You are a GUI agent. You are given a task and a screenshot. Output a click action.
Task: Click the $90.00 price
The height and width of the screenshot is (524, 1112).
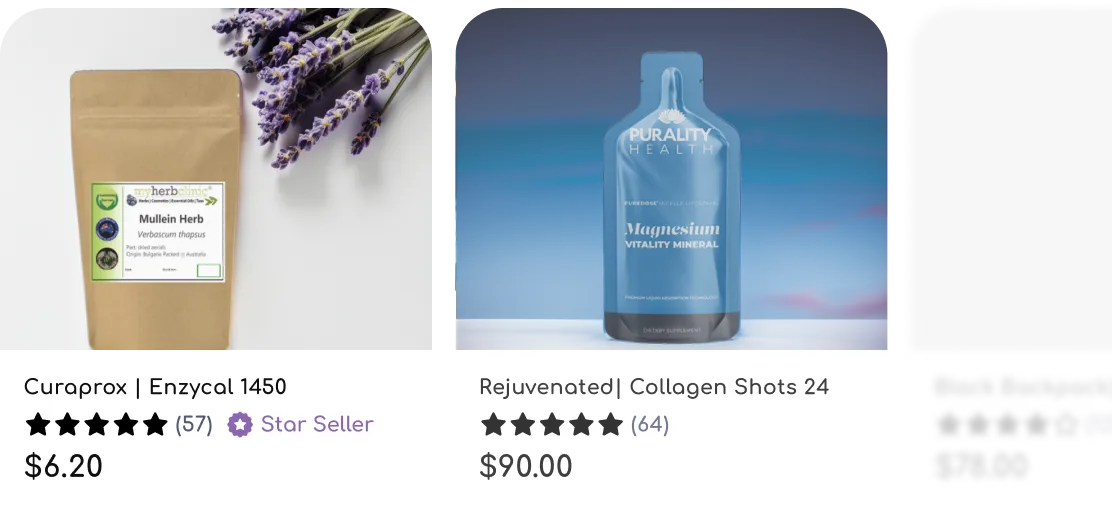[x=526, y=466]
